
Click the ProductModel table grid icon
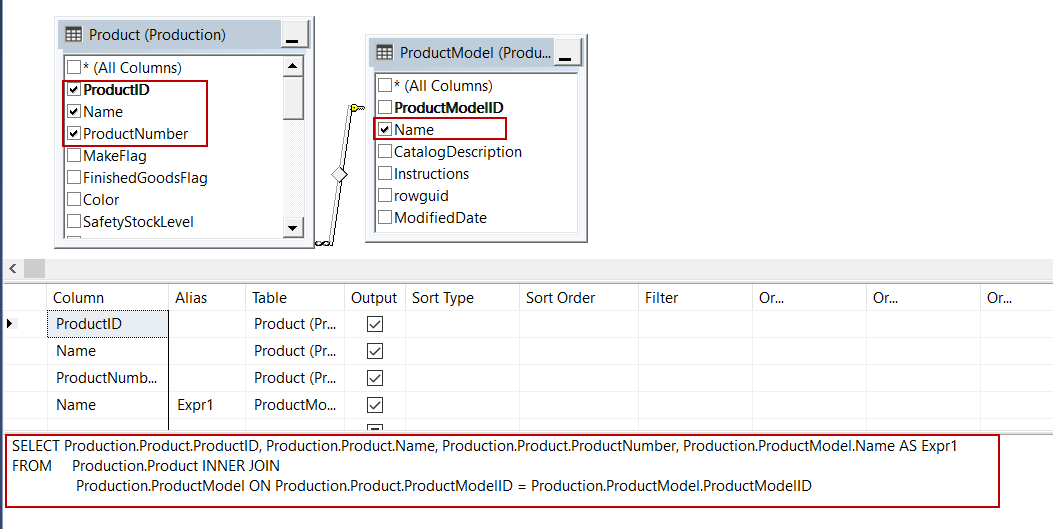coord(384,53)
